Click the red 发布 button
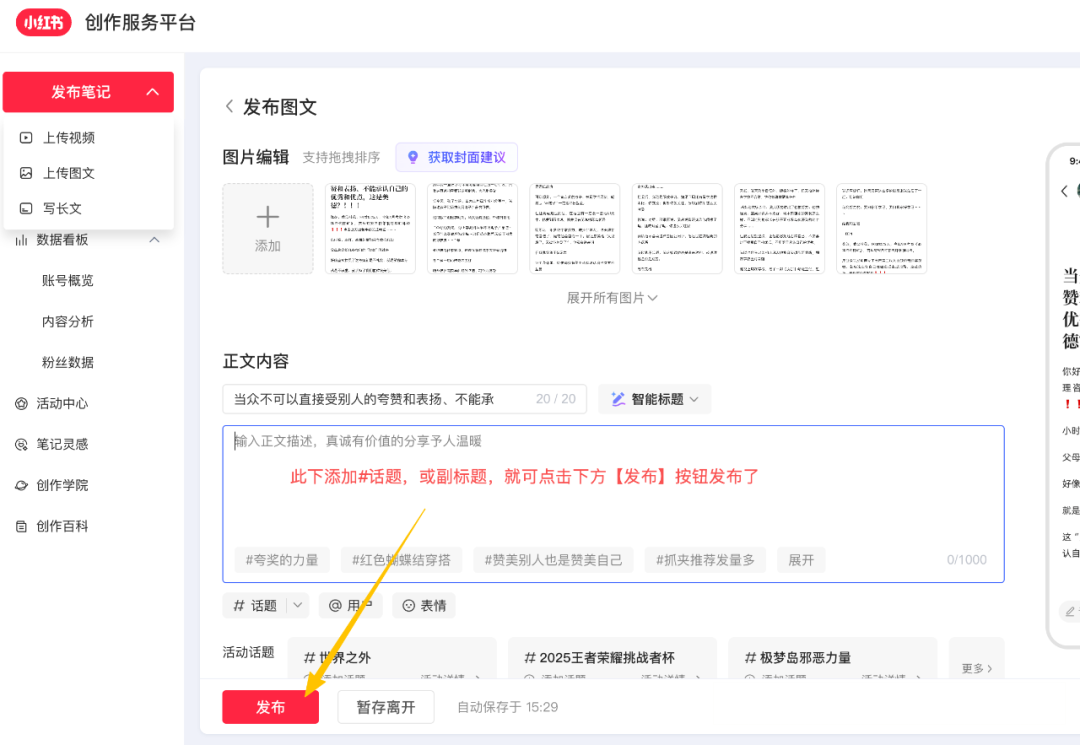 271,707
